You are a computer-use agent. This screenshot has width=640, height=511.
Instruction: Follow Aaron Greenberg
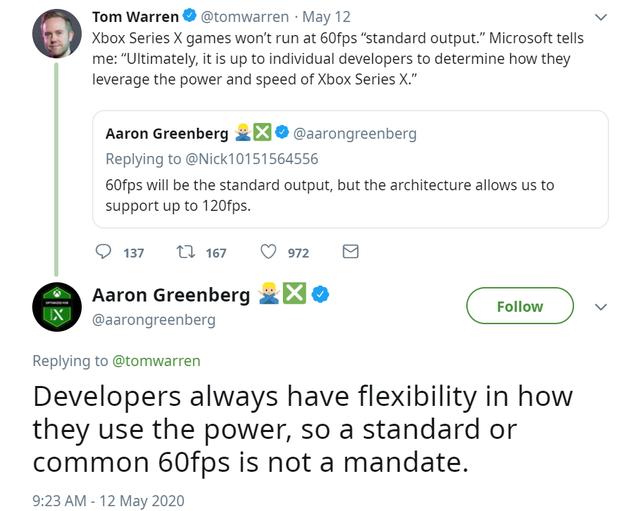coord(520,306)
